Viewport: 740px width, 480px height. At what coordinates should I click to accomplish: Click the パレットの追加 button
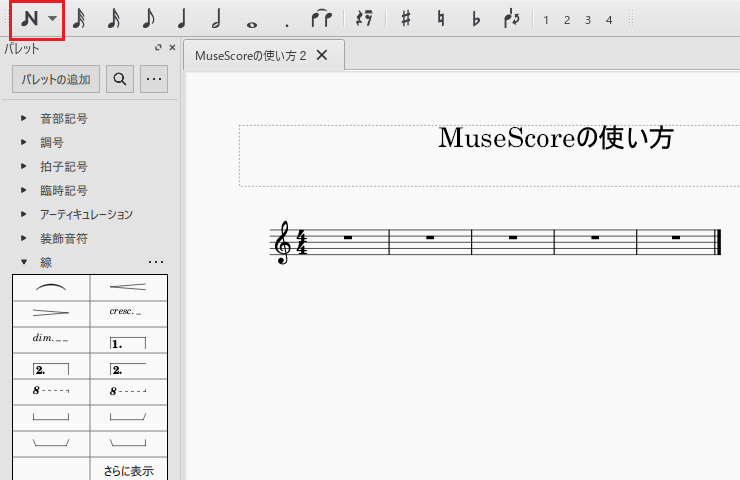(56, 79)
